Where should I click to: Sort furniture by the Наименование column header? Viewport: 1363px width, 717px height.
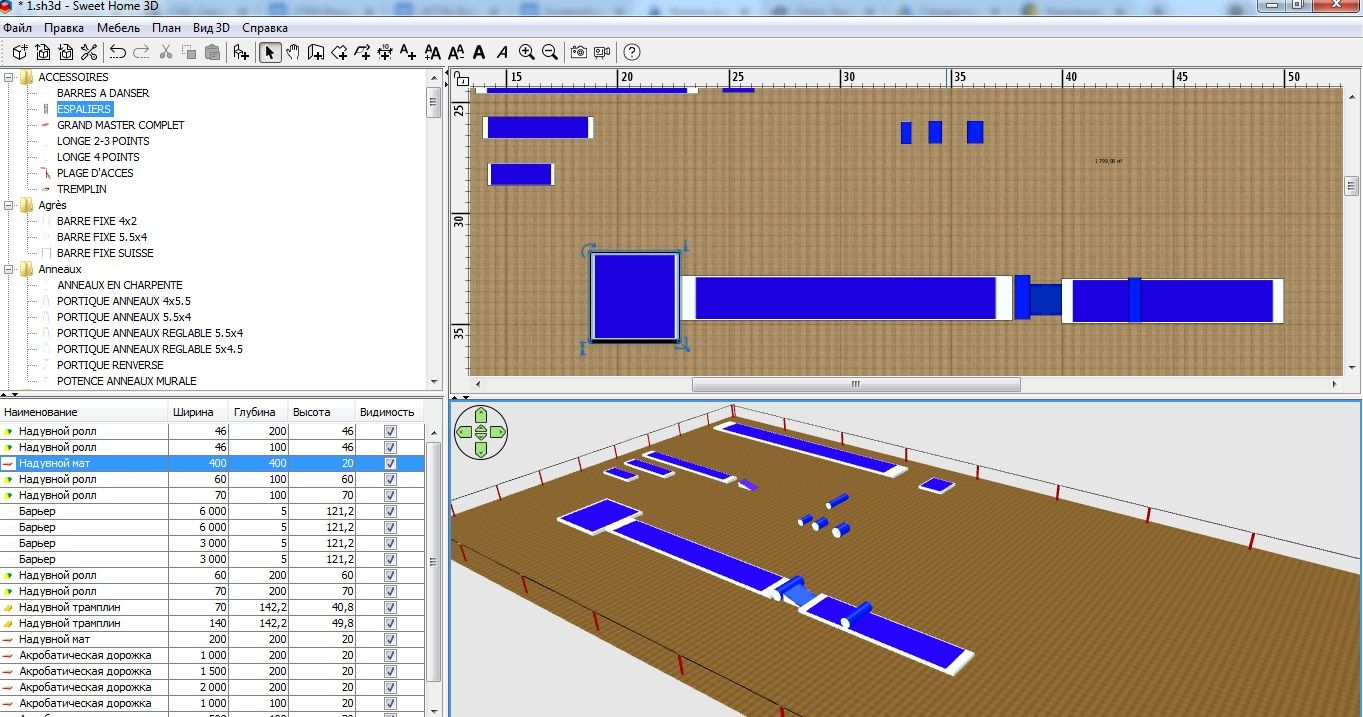click(x=84, y=412)
